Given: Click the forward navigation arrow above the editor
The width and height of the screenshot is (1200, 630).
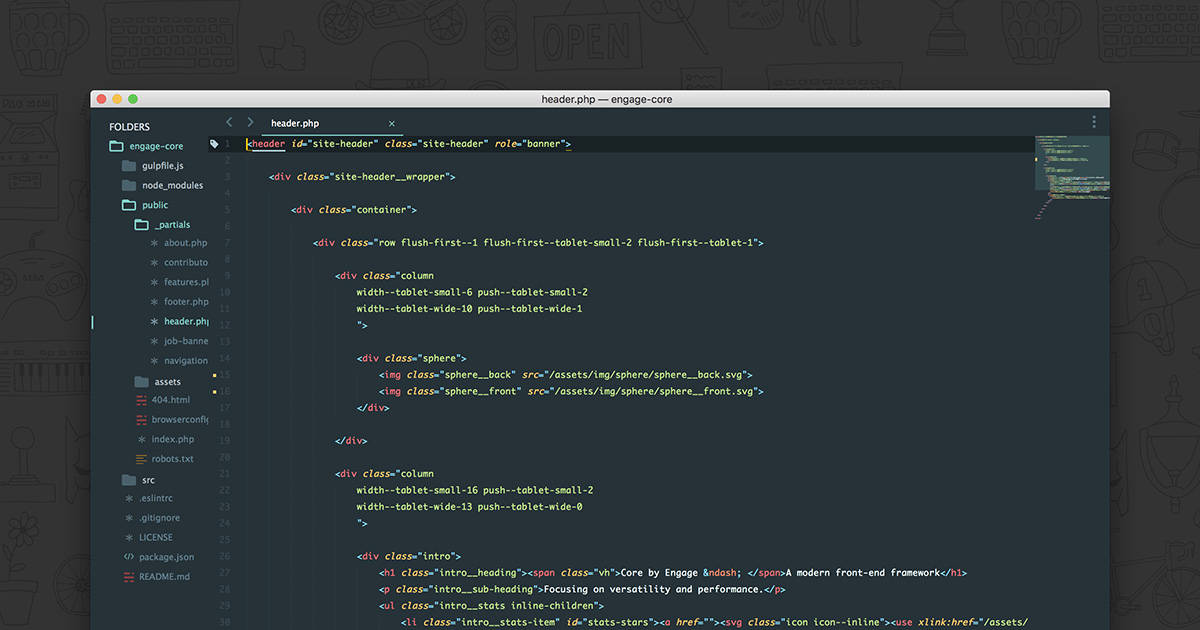Looking at the screenshot, I should tap(249, 121).
